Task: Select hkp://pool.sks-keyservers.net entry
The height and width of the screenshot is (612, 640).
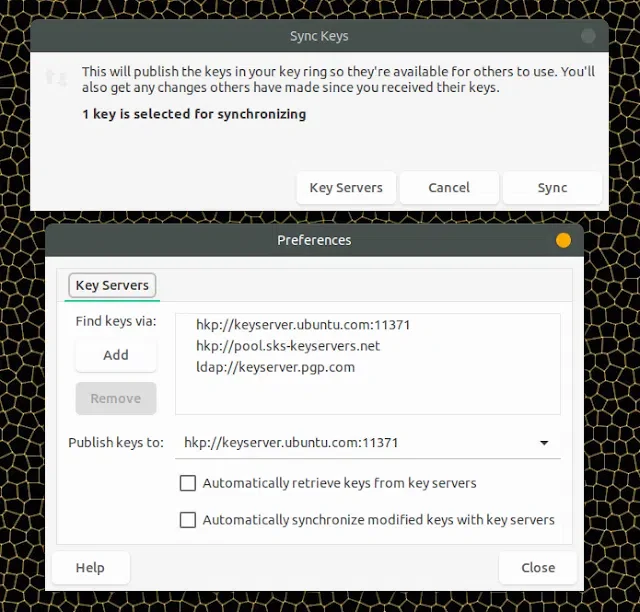Action: click(288, 346)
